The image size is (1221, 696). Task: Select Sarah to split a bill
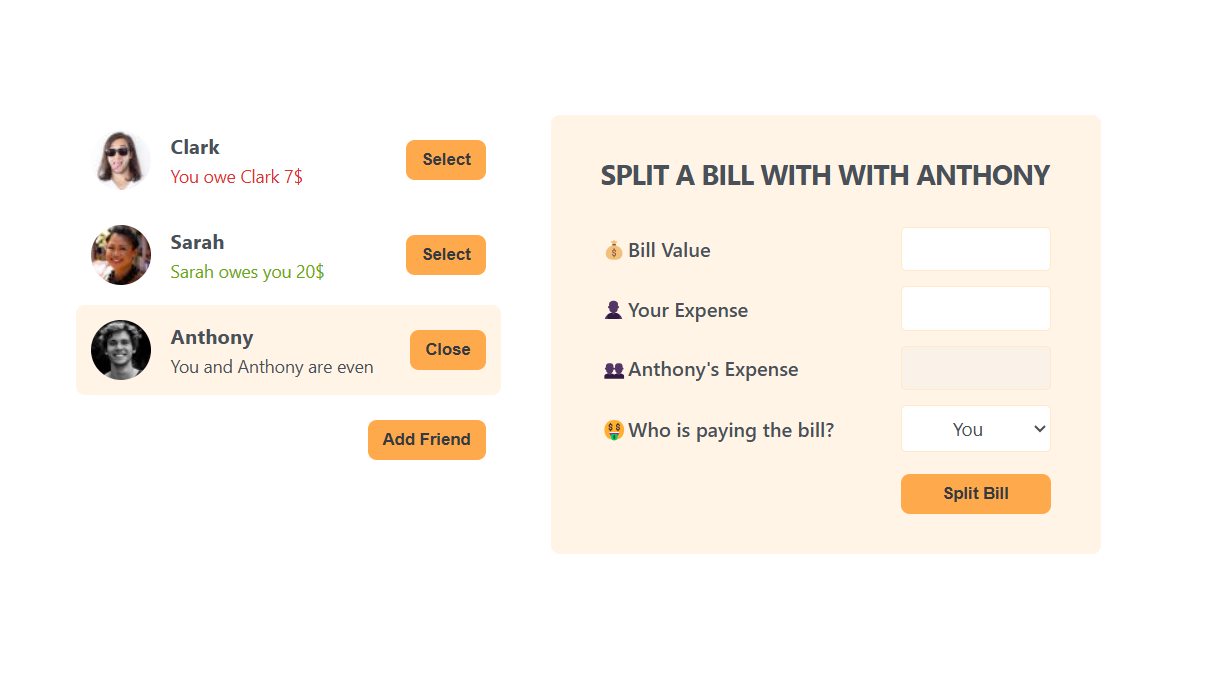point(446,255)
